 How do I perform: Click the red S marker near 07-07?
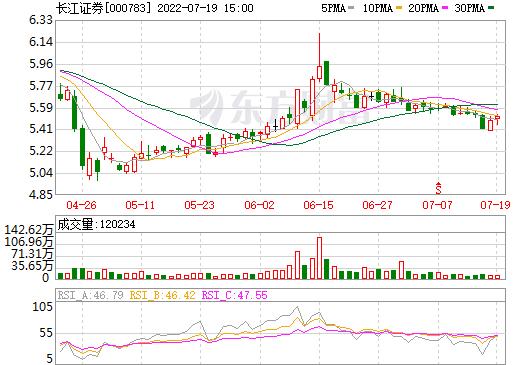pyautogui.click(x=438, y=188)
